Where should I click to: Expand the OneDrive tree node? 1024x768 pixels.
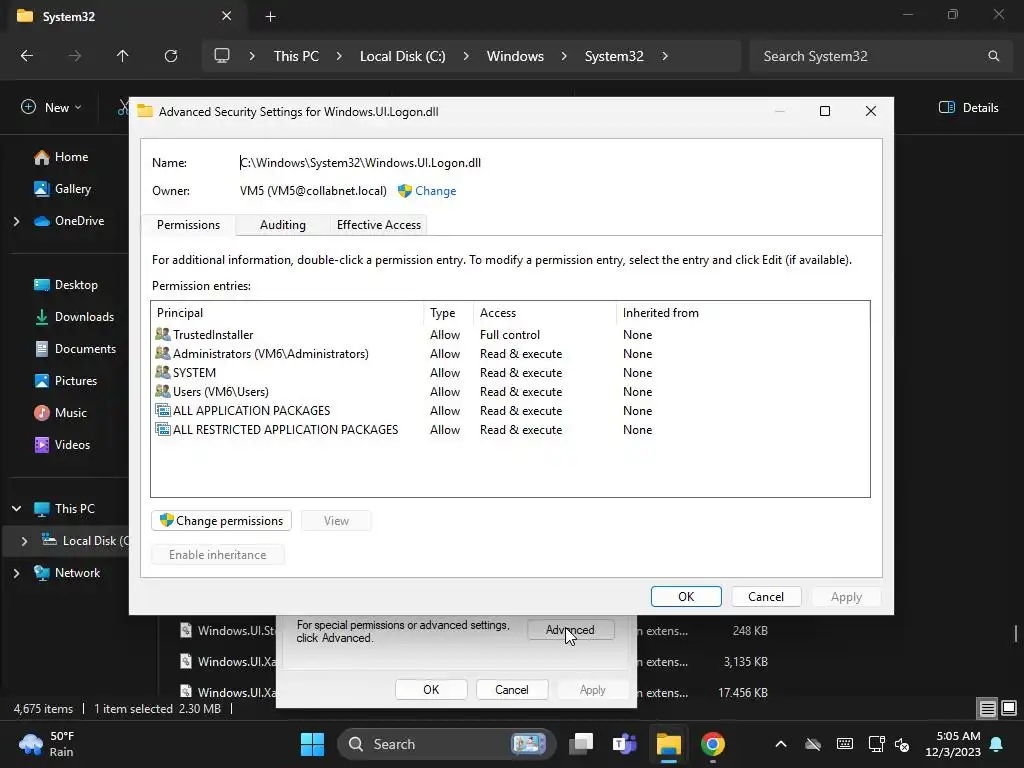point(16,221)
